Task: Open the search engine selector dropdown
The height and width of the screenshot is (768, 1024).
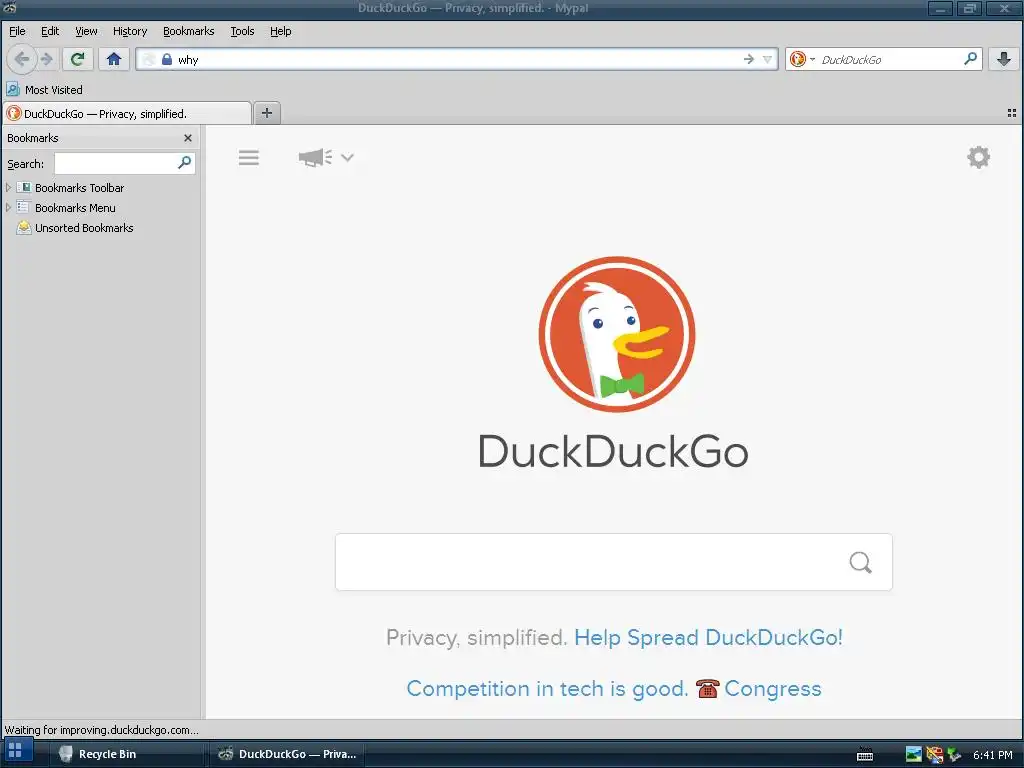Action: 802,59
